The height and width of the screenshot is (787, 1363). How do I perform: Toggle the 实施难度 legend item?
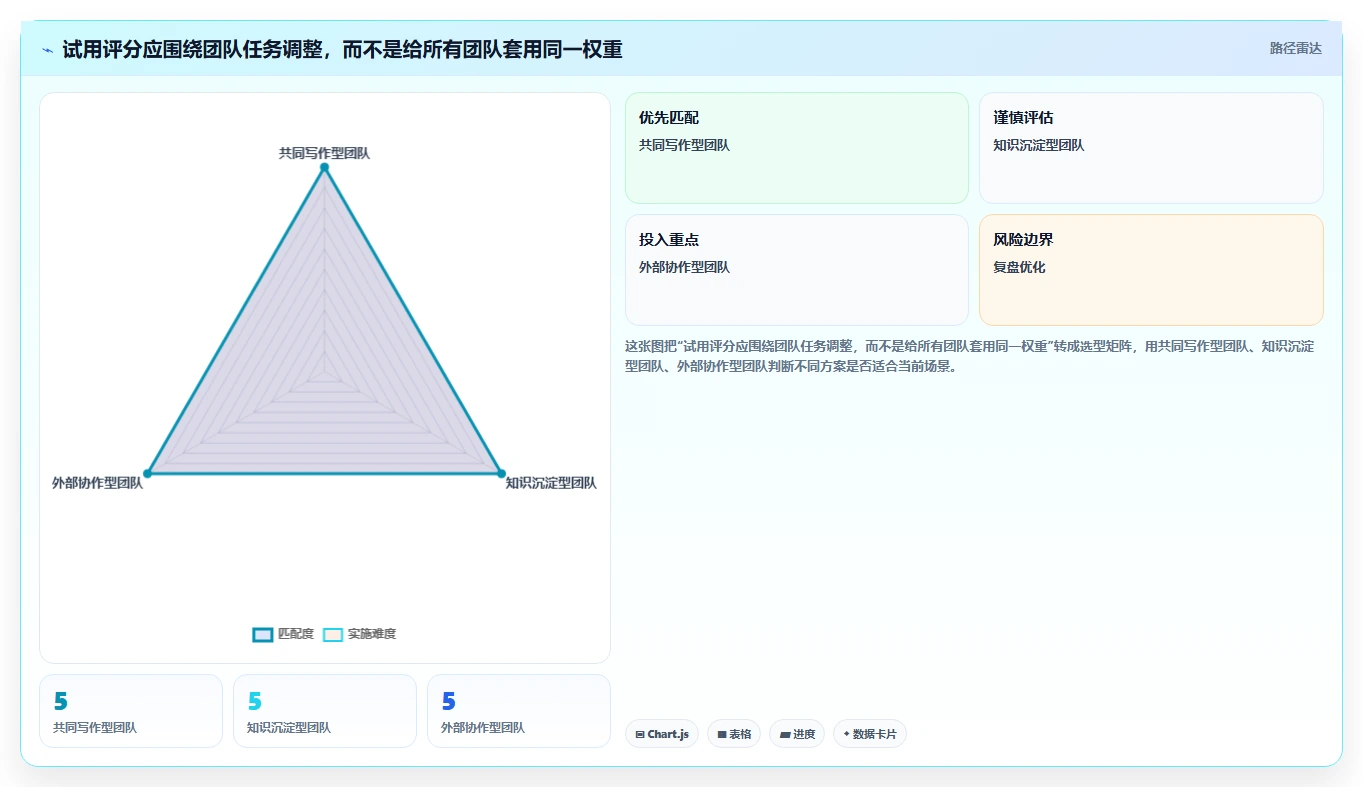pos(360,634)
